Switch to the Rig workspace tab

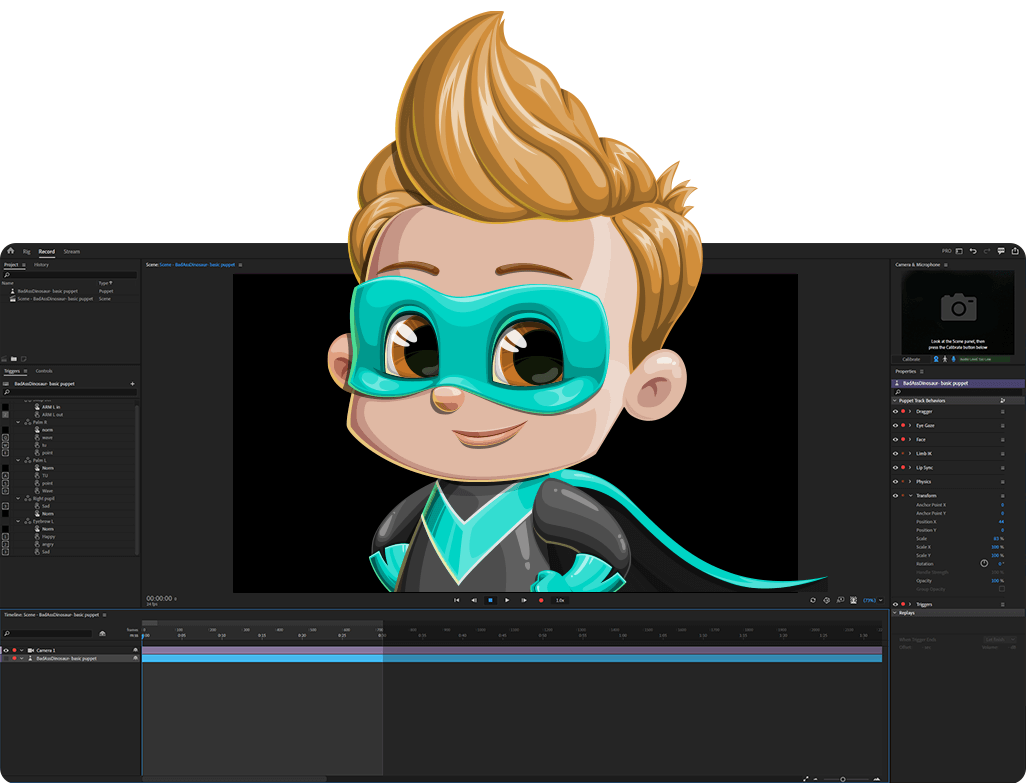26,251
